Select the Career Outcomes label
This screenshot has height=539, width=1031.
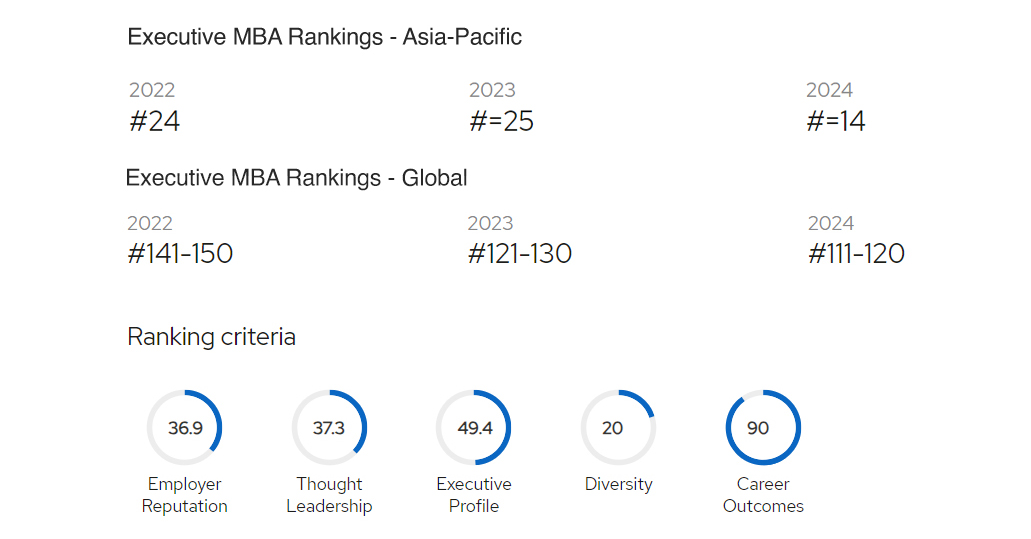click(763, 495)
